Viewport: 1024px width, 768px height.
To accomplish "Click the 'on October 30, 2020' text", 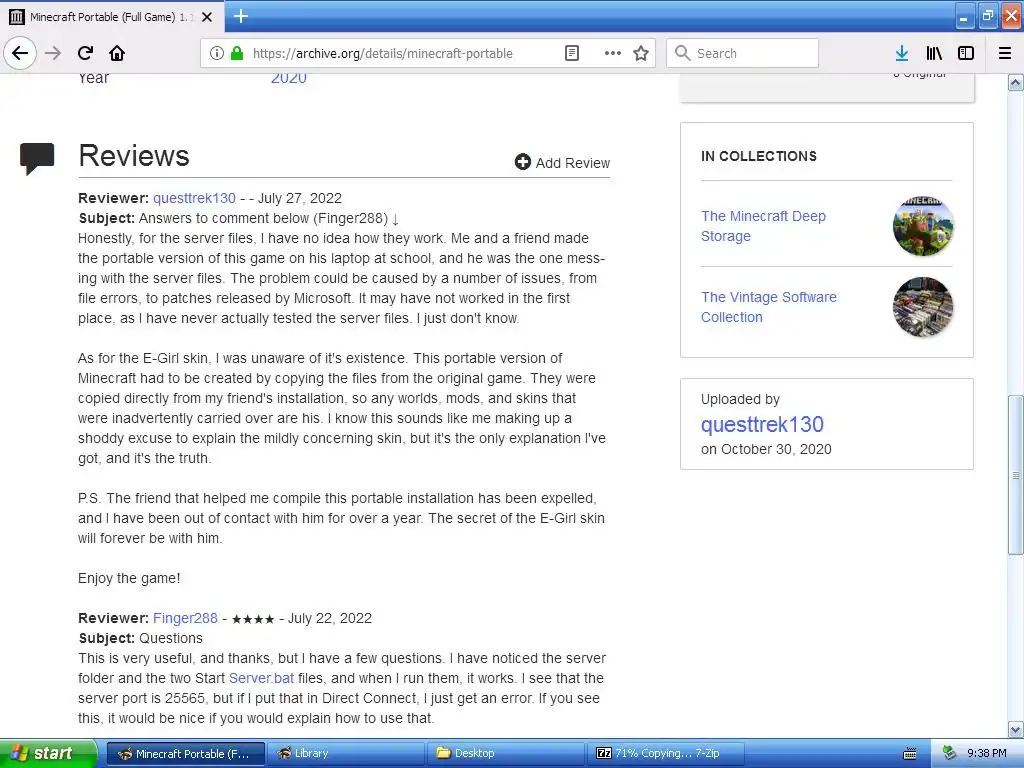I will [x=766, y=449].
